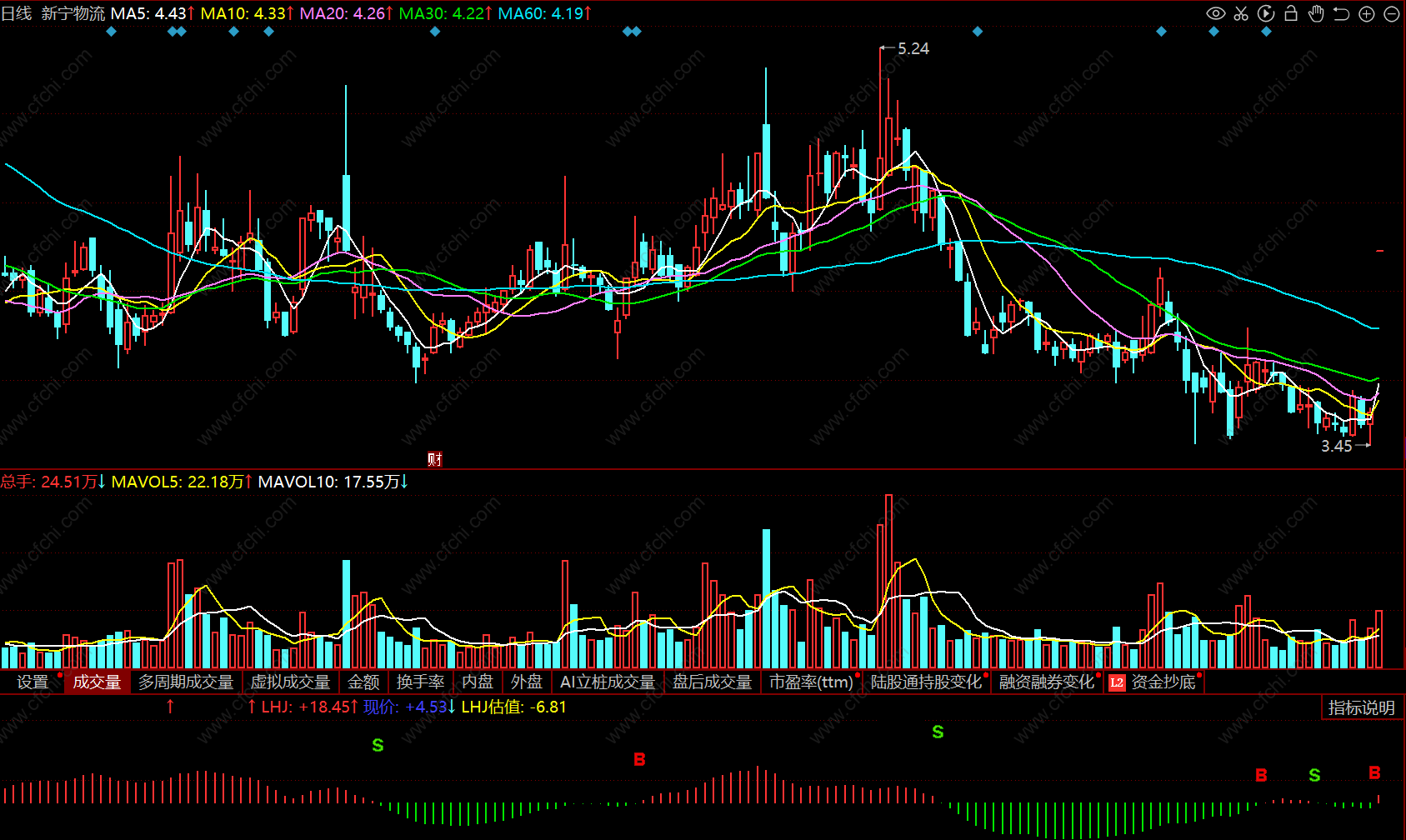Click the MA30: 4.22 indicator label
This screenshot has width=1406, height=840.
point(445,13)
